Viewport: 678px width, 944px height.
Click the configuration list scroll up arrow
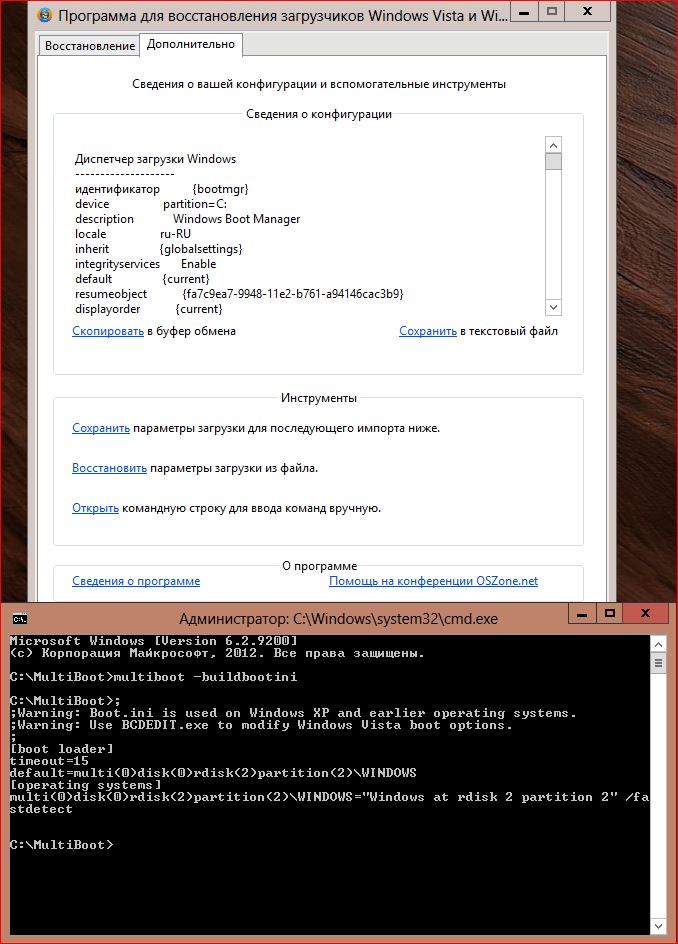click(553, 144)
